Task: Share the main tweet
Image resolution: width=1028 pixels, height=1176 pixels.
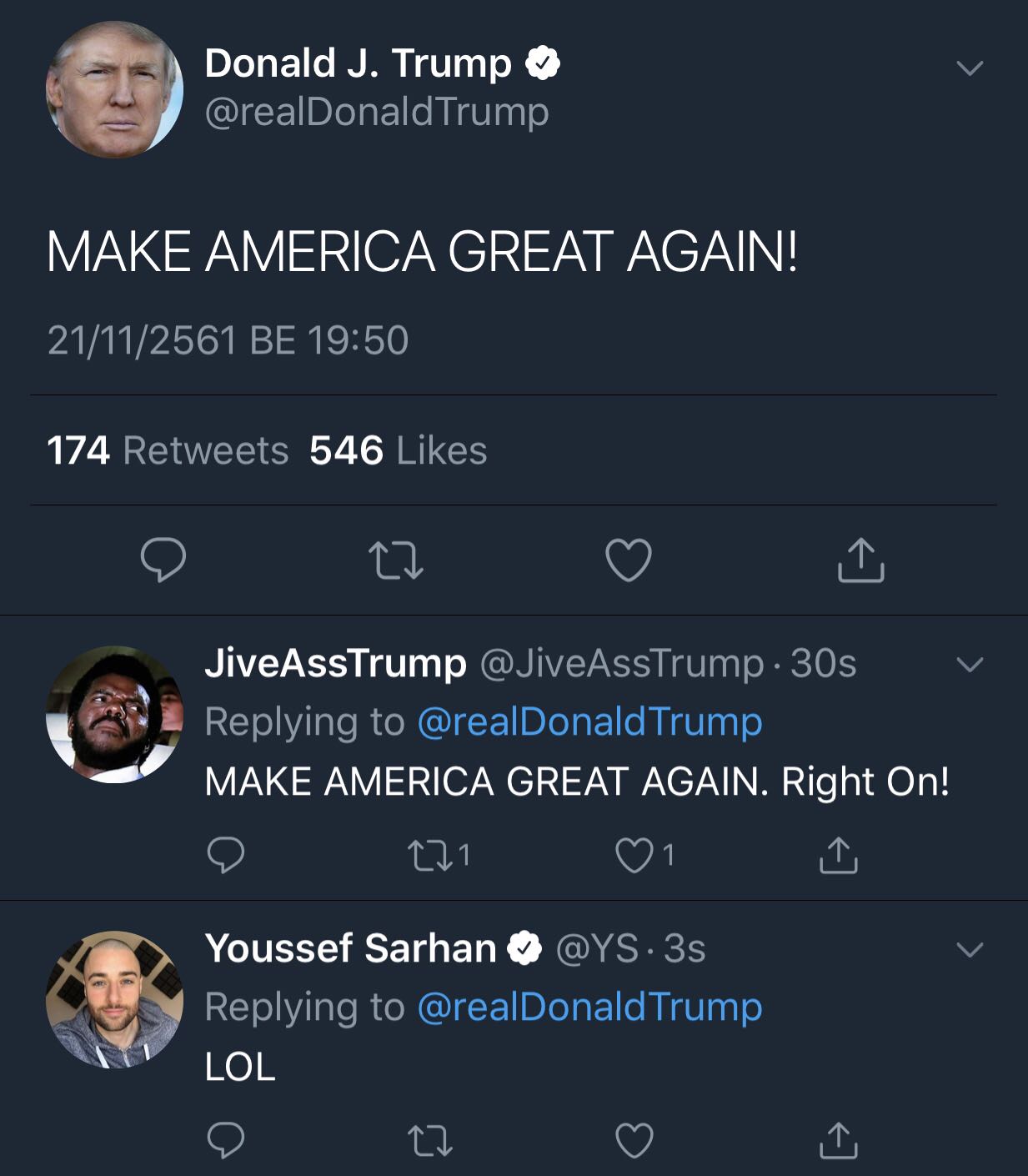Action: [x=860, y=560]
